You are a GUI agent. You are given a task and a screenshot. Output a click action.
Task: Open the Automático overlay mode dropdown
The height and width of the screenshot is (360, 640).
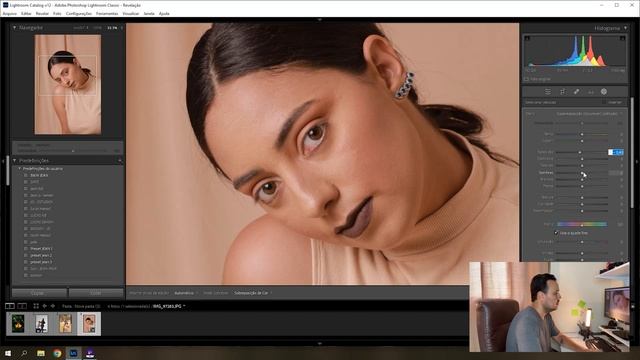click(x=186, y=293)
